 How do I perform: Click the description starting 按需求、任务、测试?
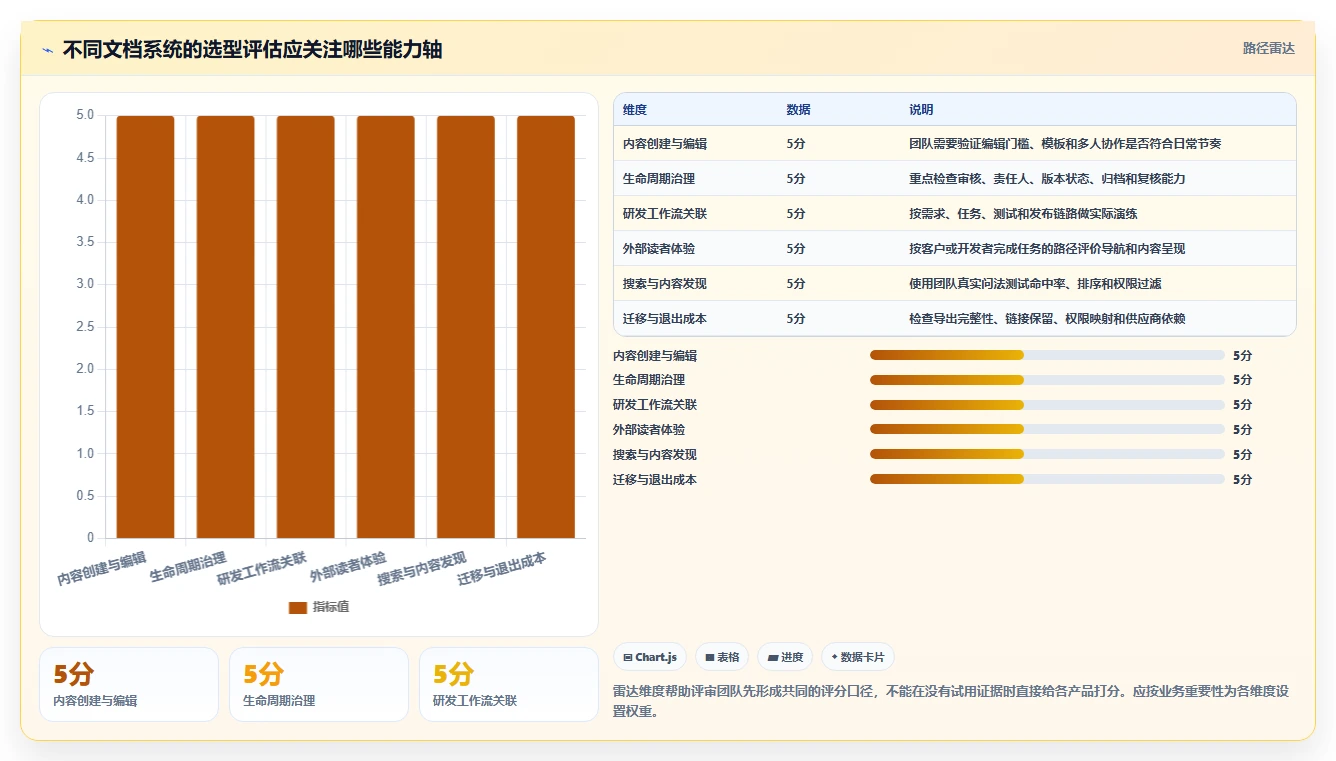point(1023,214)
